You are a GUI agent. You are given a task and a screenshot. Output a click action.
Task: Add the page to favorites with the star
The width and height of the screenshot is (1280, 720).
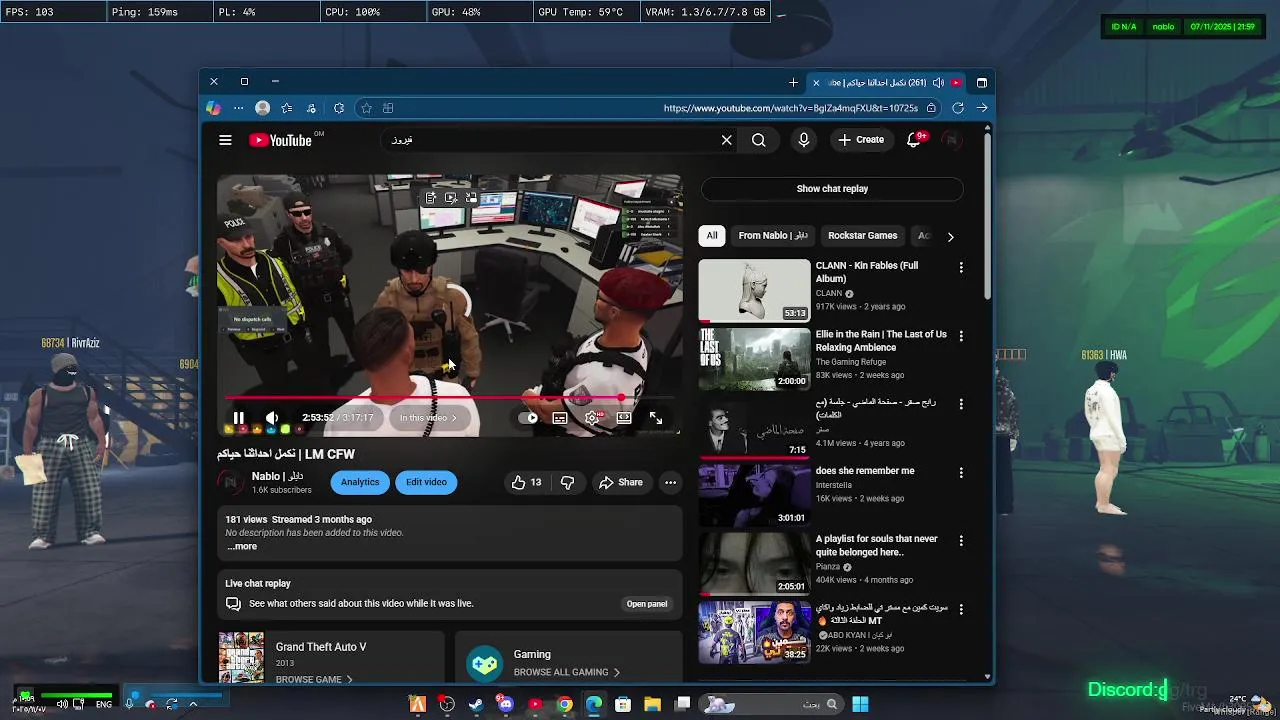pyautogui.click(x=366, y=108)
